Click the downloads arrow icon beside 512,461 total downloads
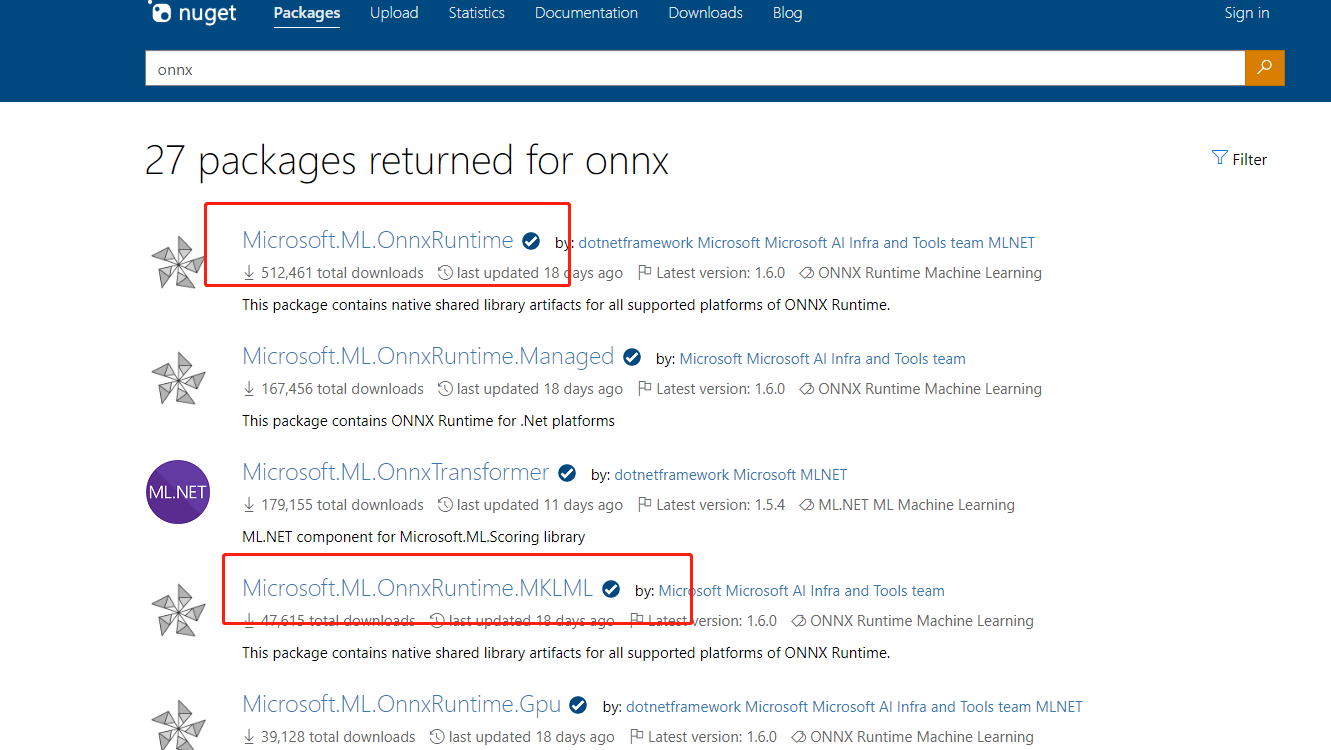Screen dimensions: 1331x750 click(248, 272)
